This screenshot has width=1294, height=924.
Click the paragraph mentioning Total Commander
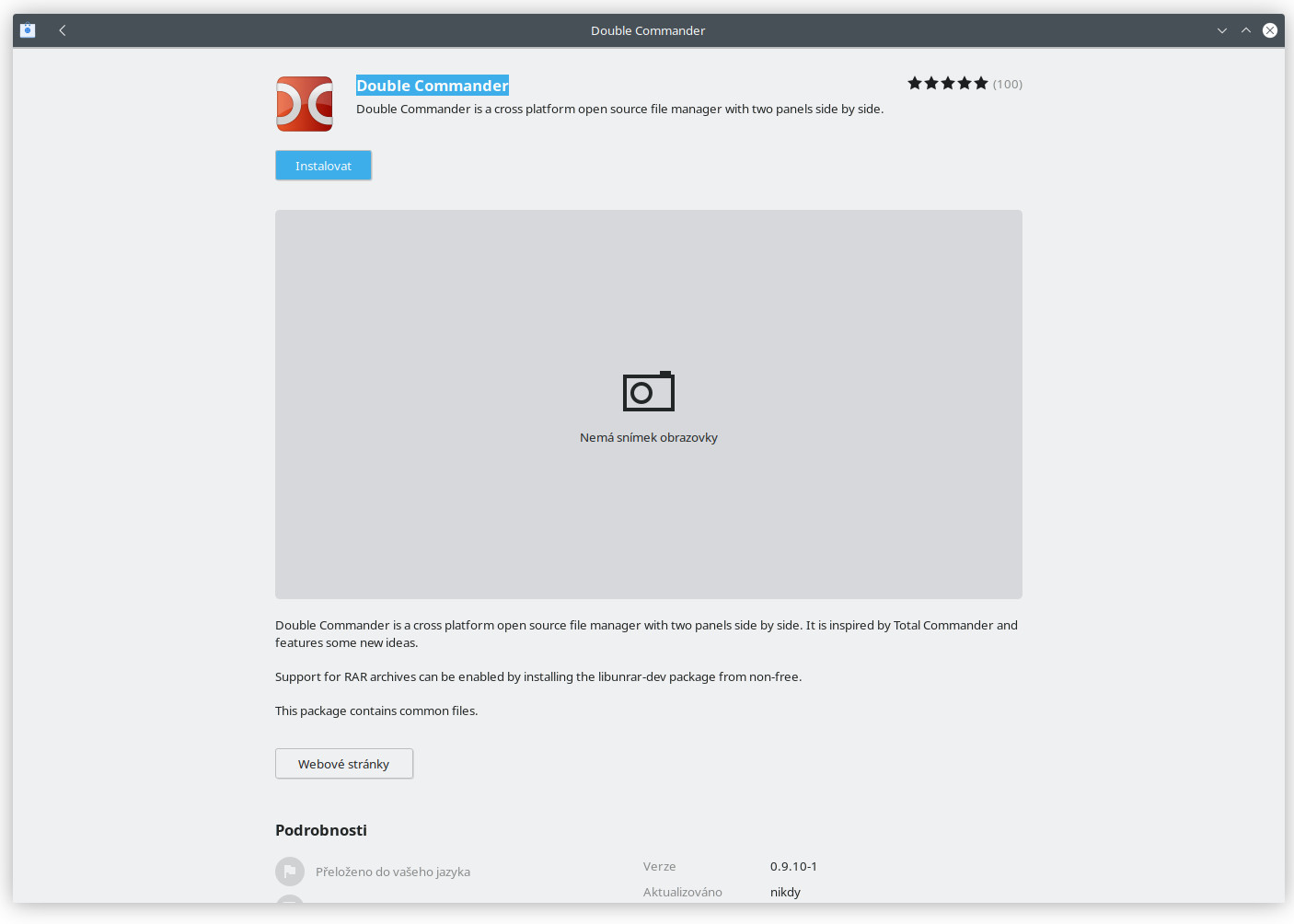(x=647, y=634)
